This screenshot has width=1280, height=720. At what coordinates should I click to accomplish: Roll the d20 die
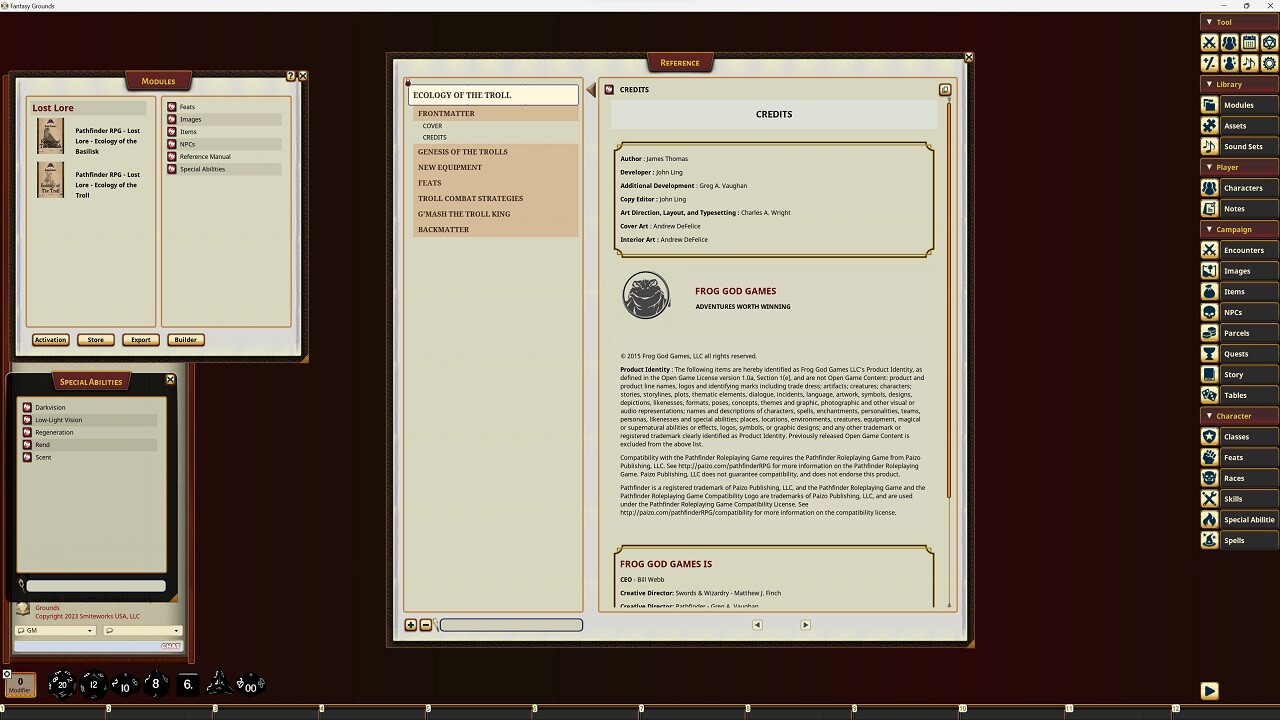pos(61,684)
